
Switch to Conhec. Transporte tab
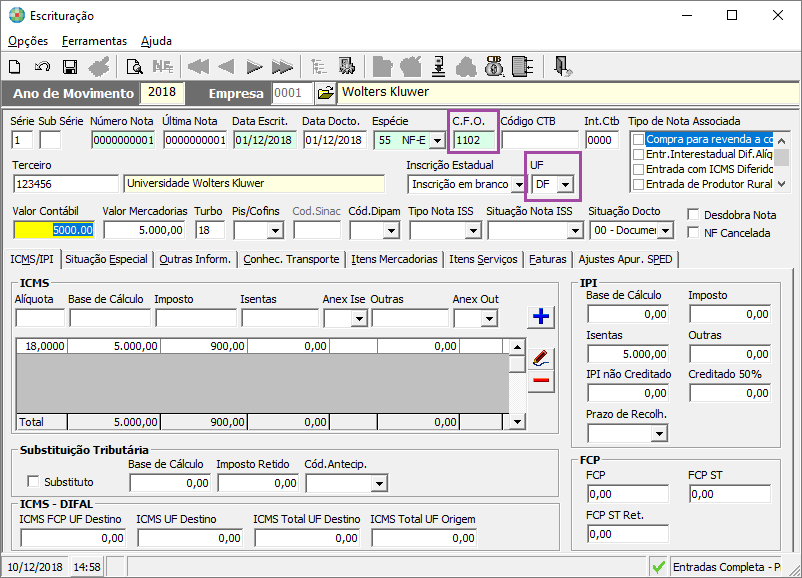point(291,259)
